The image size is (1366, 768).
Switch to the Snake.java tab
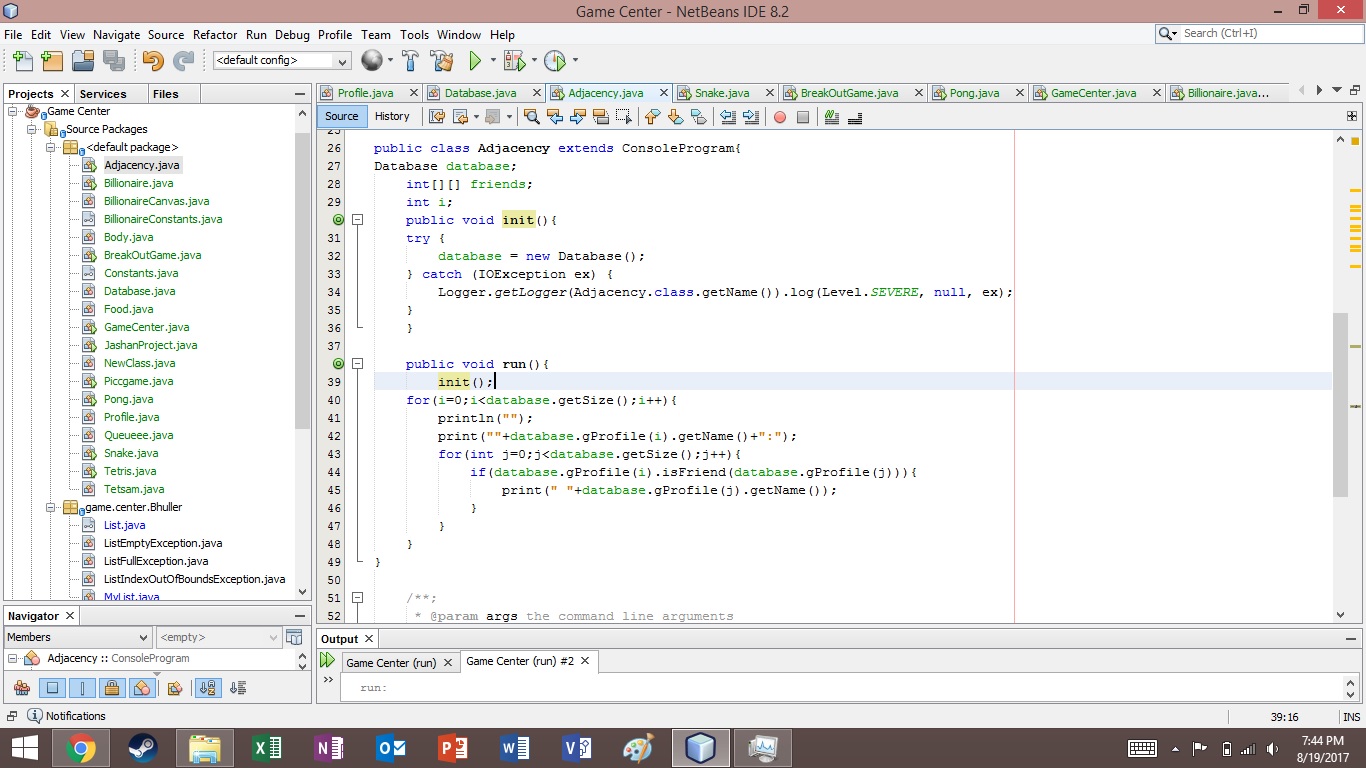click(722, 92)
